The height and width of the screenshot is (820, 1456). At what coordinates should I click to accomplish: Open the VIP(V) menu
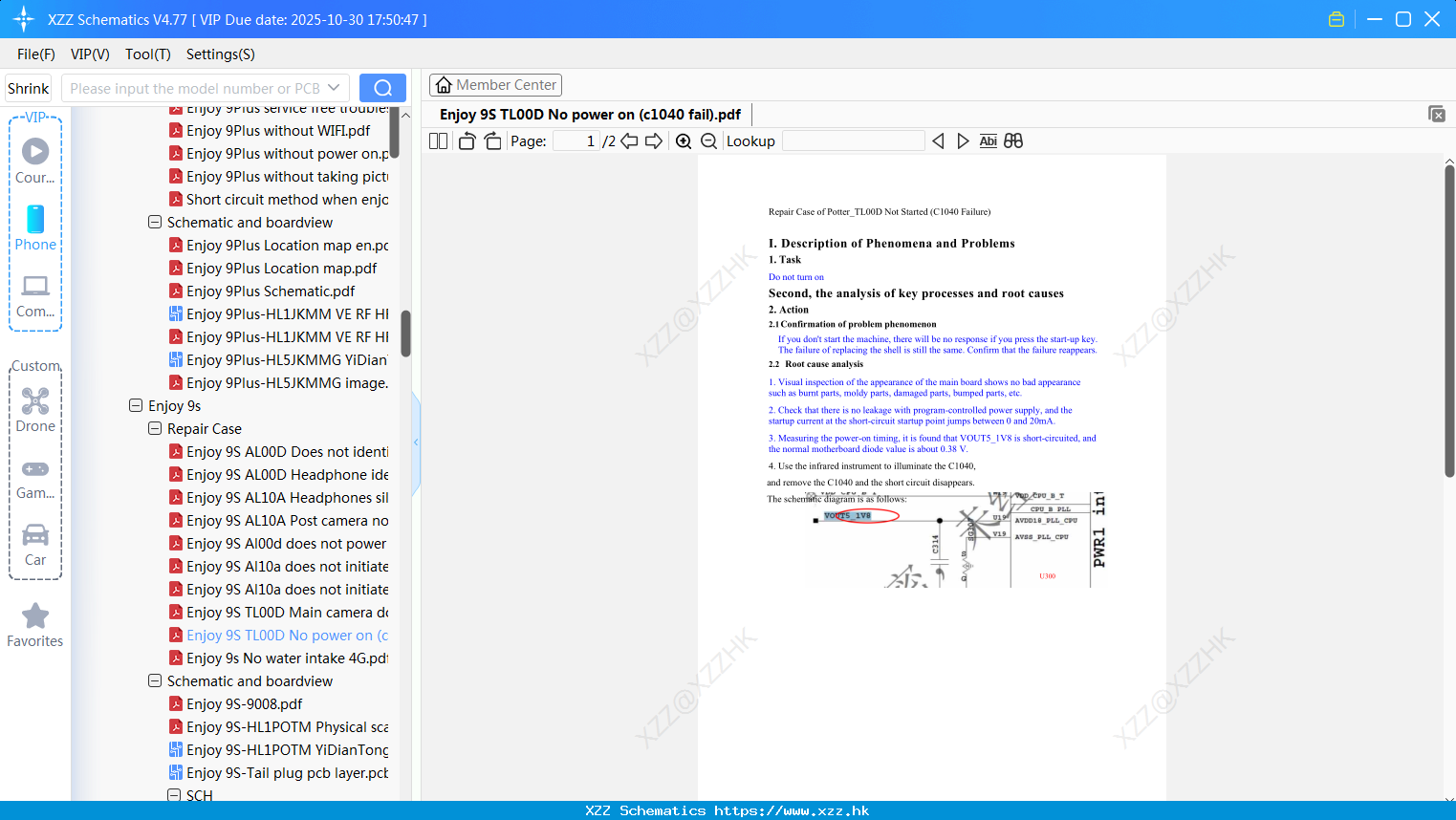click(x=90, y=54)
